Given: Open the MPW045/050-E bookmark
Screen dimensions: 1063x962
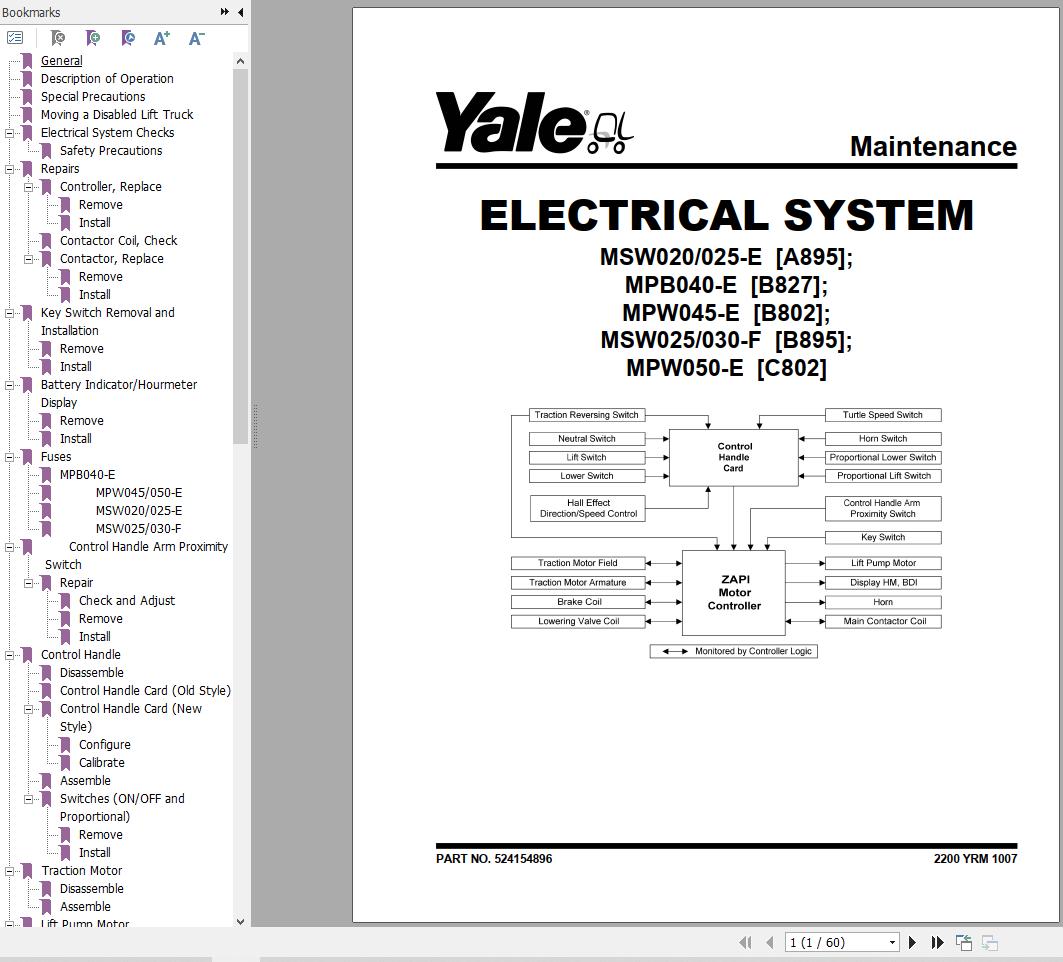Looking at the screenshot, I should pyautogui.click(x=139, y=493).
